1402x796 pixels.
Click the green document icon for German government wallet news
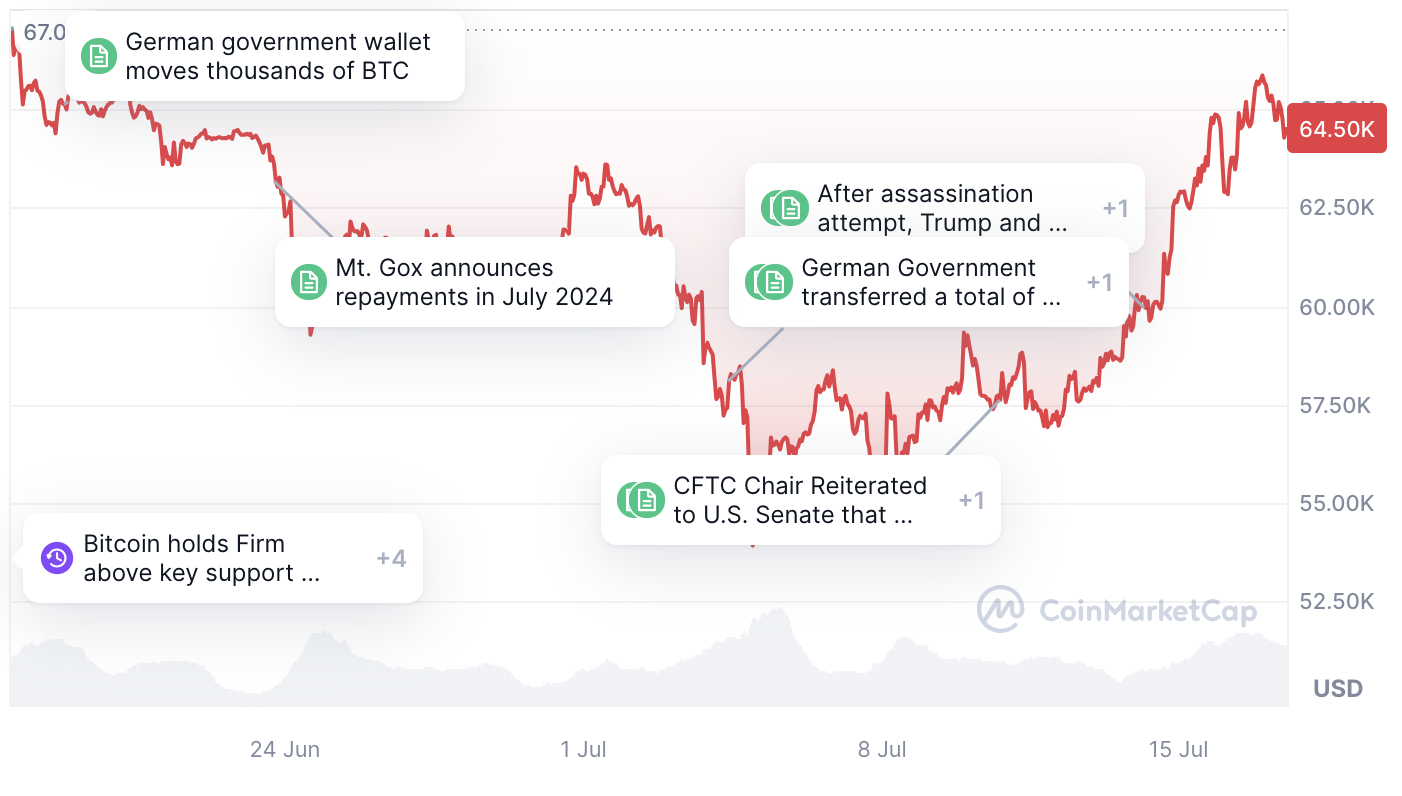tap(98, 56)
